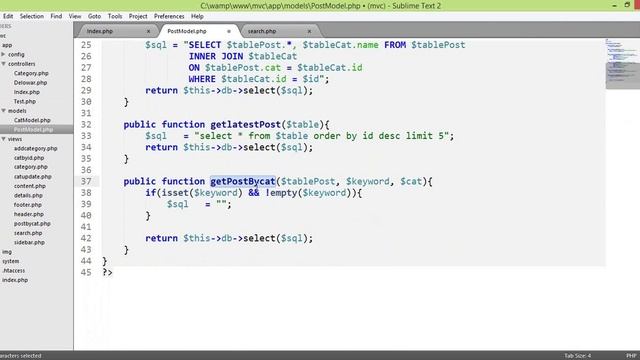Screen dimensions: 640x360
Task: Select PostModel.php in the sidebar
Action: point(33,129)
